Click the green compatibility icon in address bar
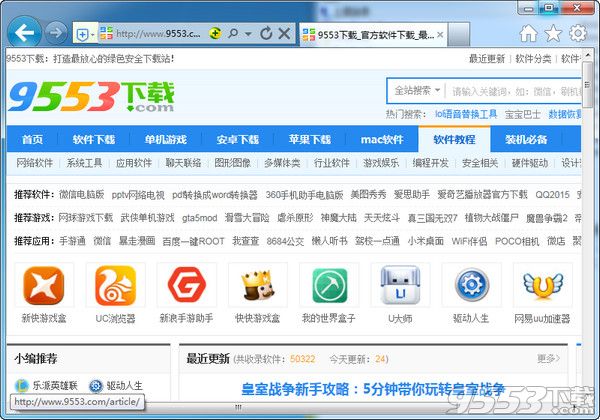Image resolution: width=600 pixels, height=420 pixels. coord(215,34)
